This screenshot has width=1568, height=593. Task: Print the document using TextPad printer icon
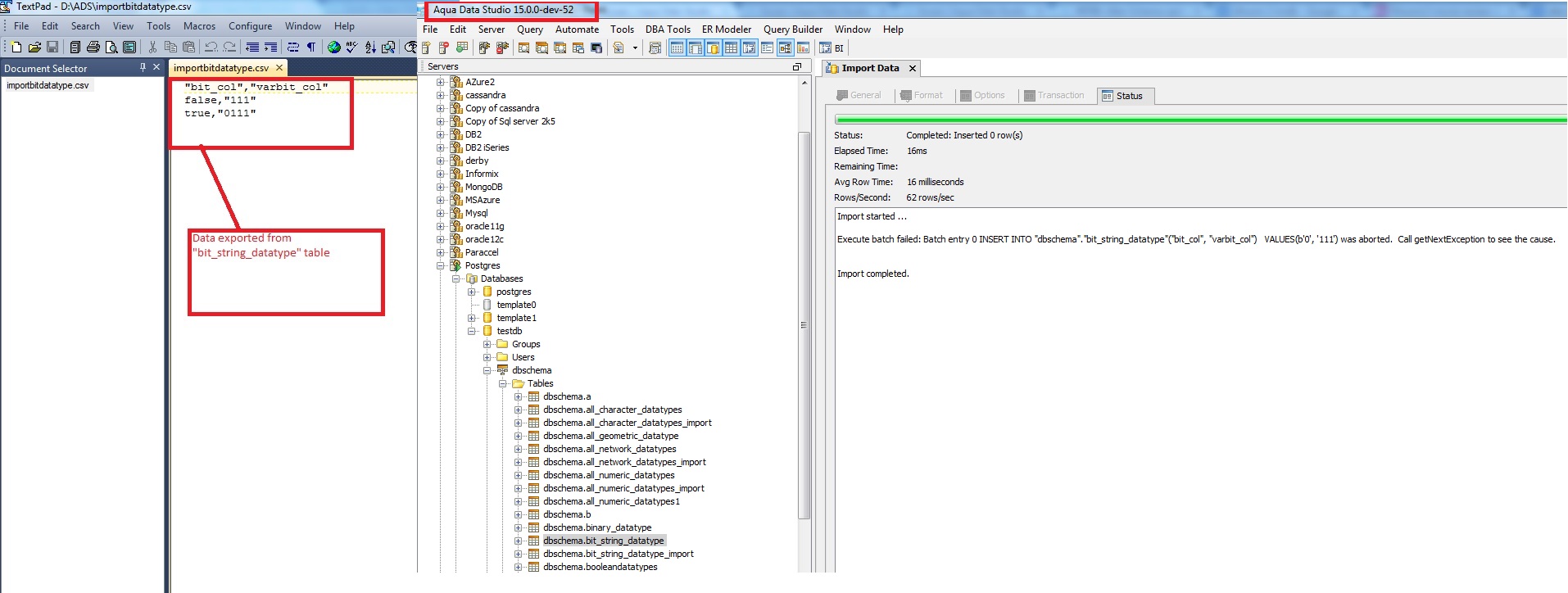pyautogui.click(x=93, y=48)
